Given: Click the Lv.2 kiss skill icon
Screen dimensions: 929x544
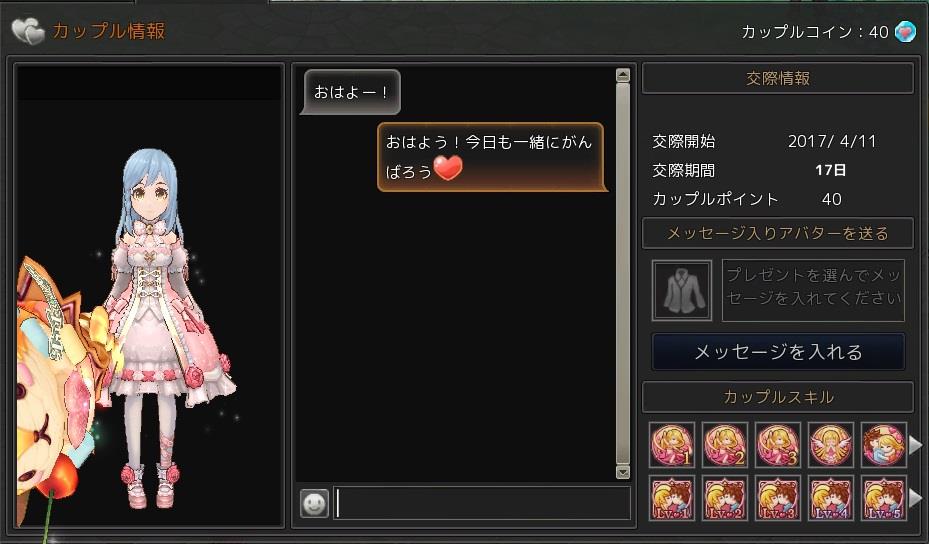Looking at the screenshot, I should 725,498.
